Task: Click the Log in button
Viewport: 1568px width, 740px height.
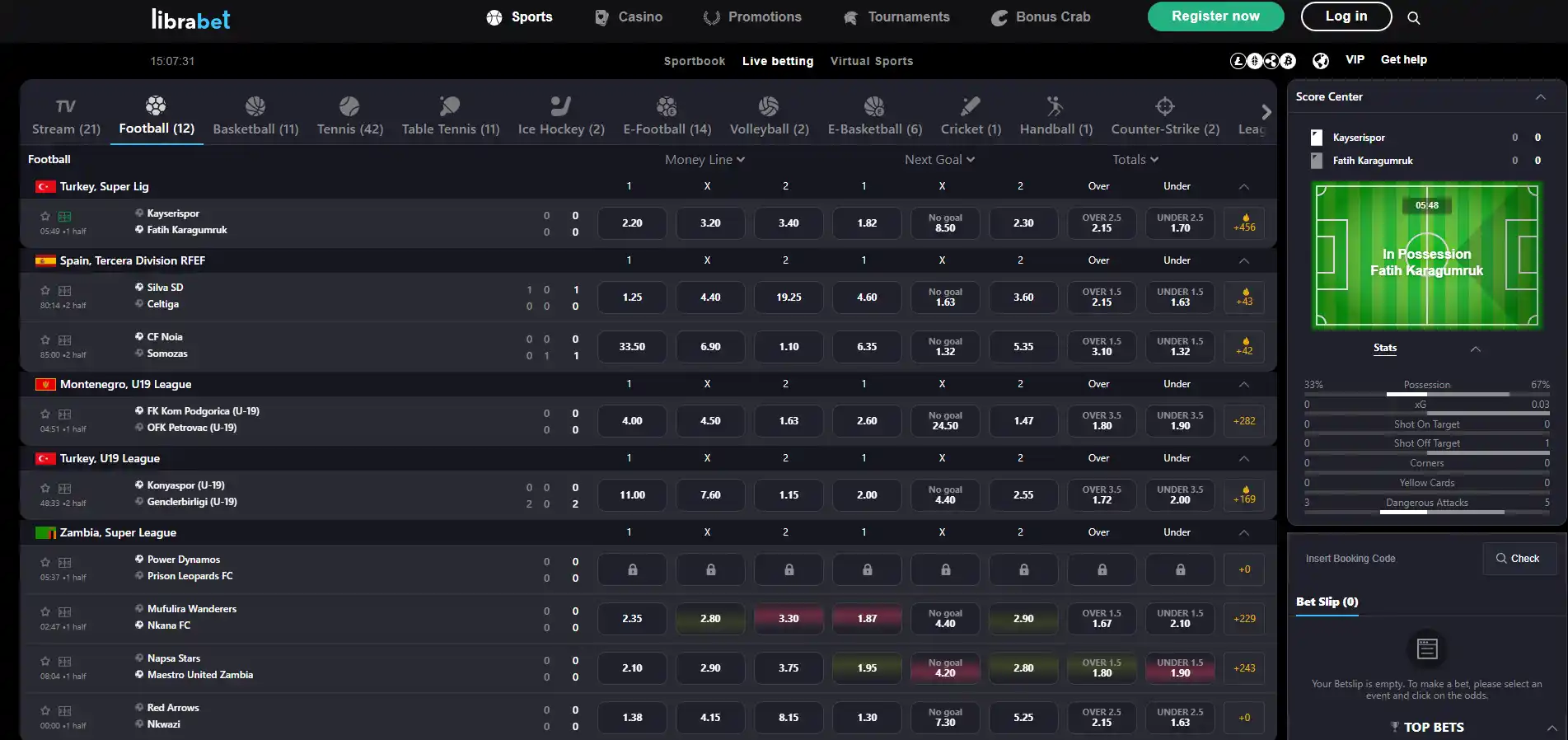Action: click(x=1346, y=16)
